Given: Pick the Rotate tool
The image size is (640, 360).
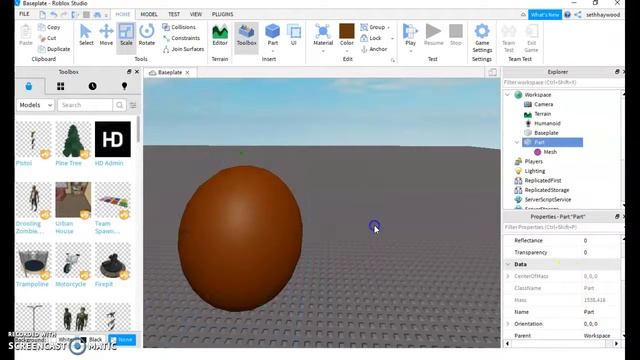Looking at the screenshot, I should [147, 35].
